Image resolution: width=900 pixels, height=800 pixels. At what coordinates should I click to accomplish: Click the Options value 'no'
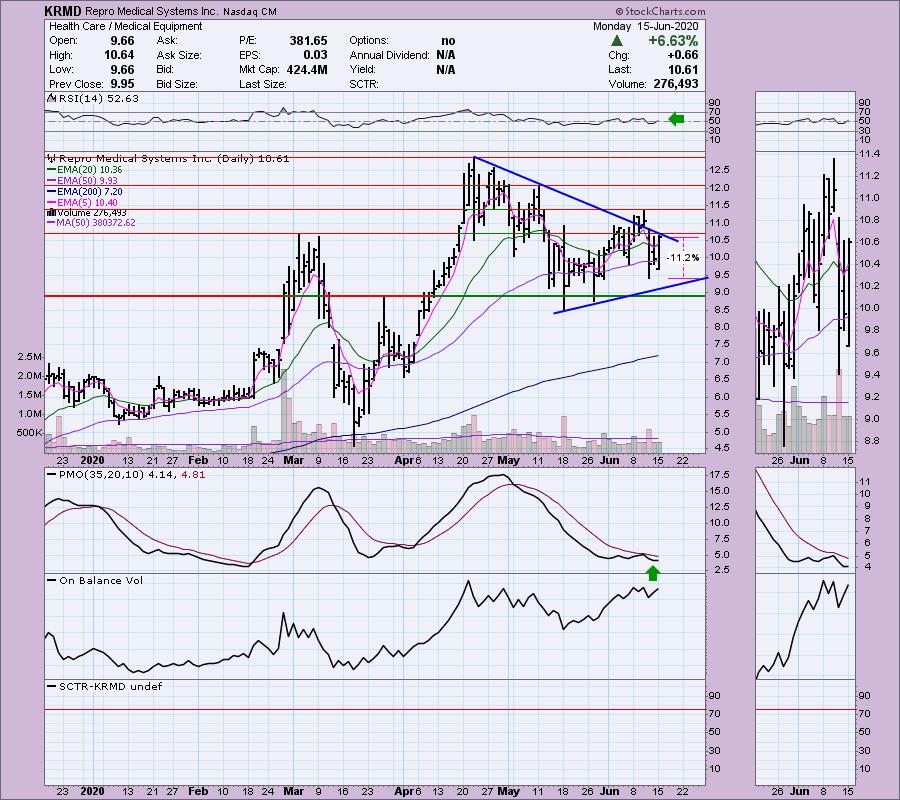(448, 41)
